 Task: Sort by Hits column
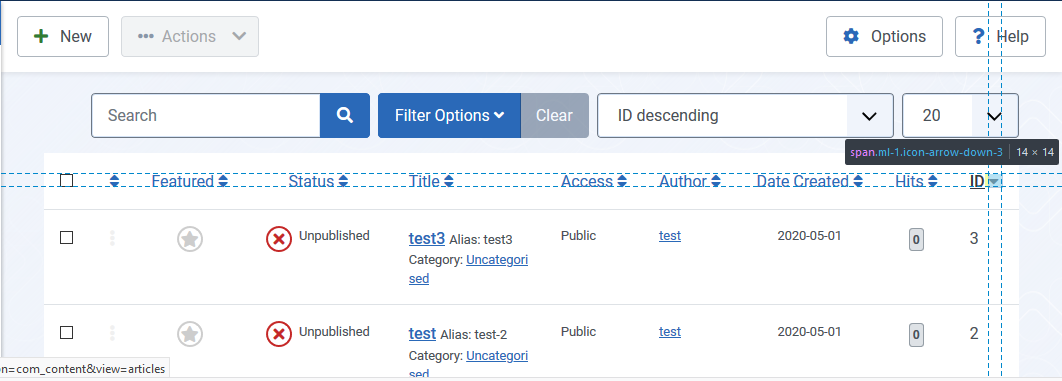point(916,181)
